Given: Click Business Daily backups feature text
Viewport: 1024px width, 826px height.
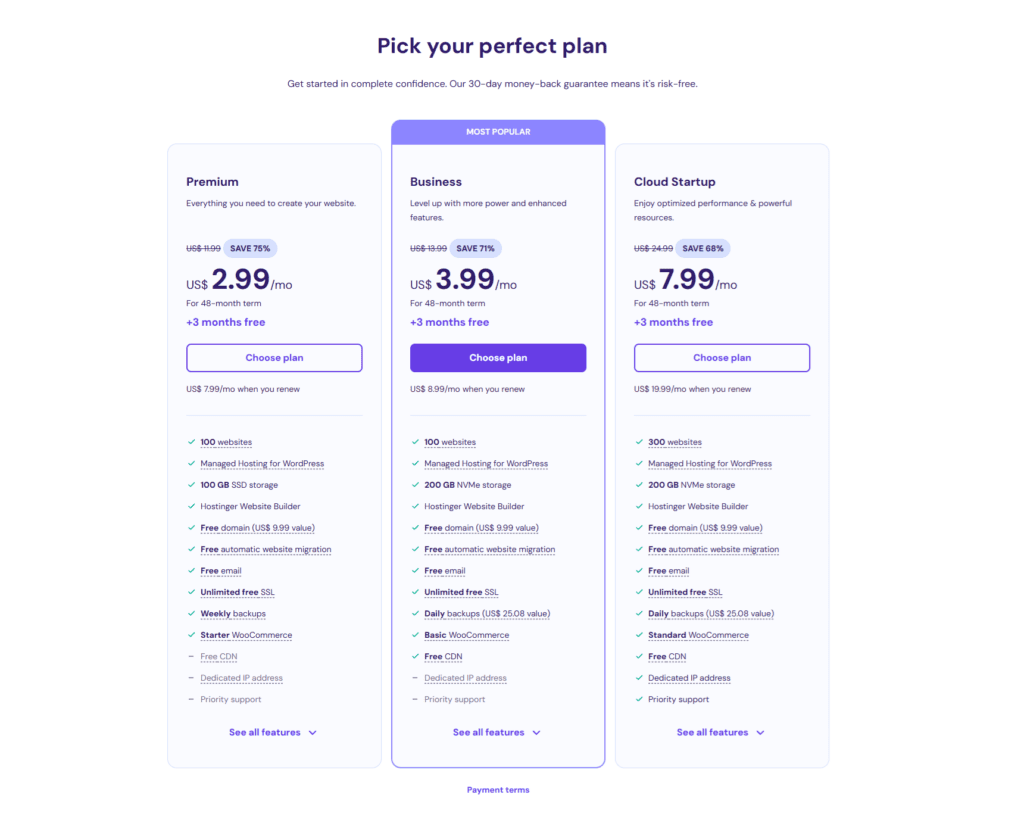Looking at the screenshot, I should pos(487,614).
